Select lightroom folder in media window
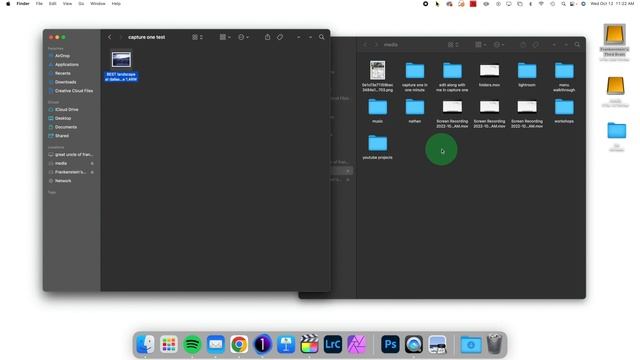Image resolution: width=640 pixels, height=360 pixels. tap(527, 71)
